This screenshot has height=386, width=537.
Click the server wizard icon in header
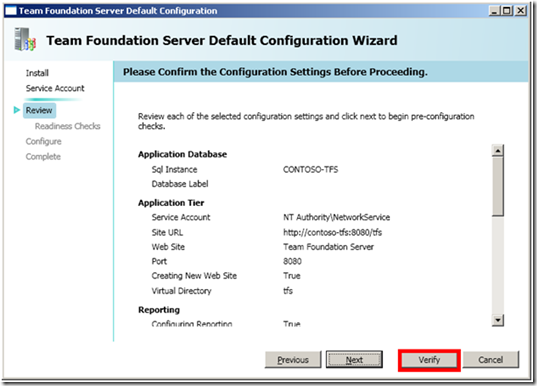pos(25,40)
